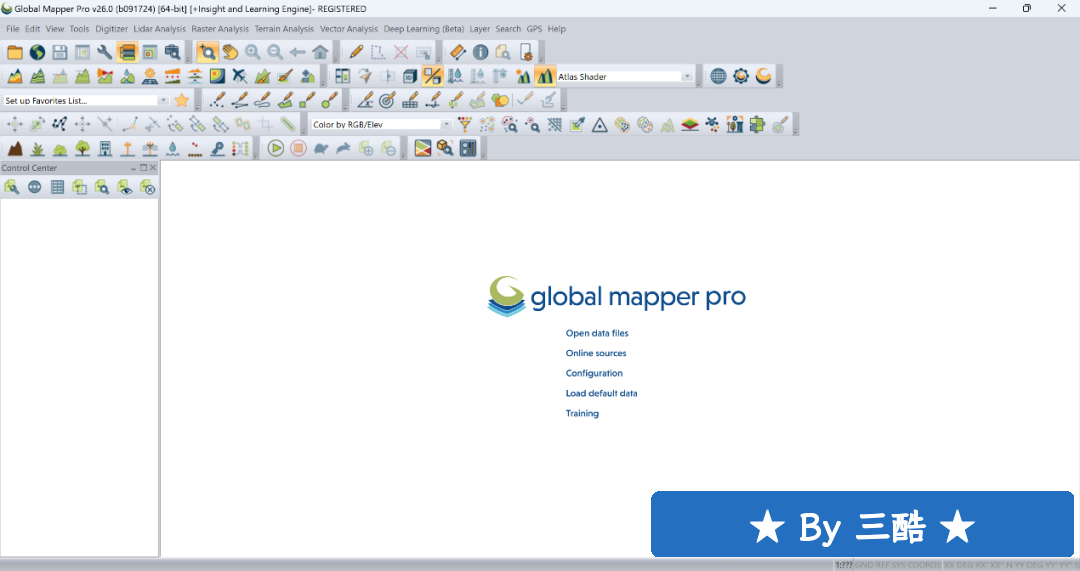
Task: Click the Configuration link
Action: 594,373
